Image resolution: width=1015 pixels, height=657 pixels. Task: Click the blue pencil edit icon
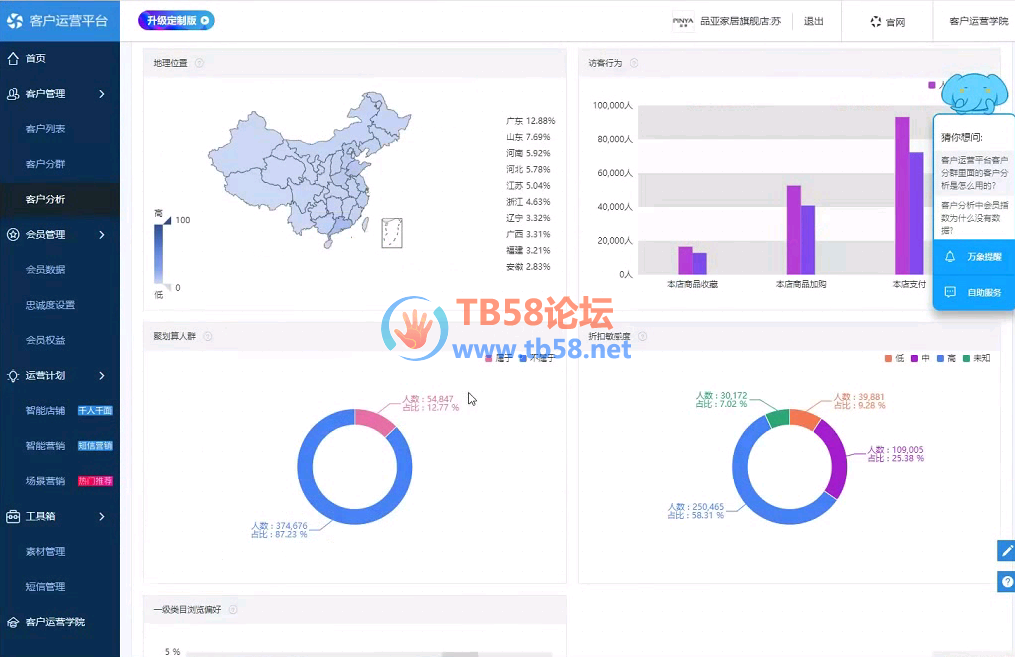click(1006, 551)
